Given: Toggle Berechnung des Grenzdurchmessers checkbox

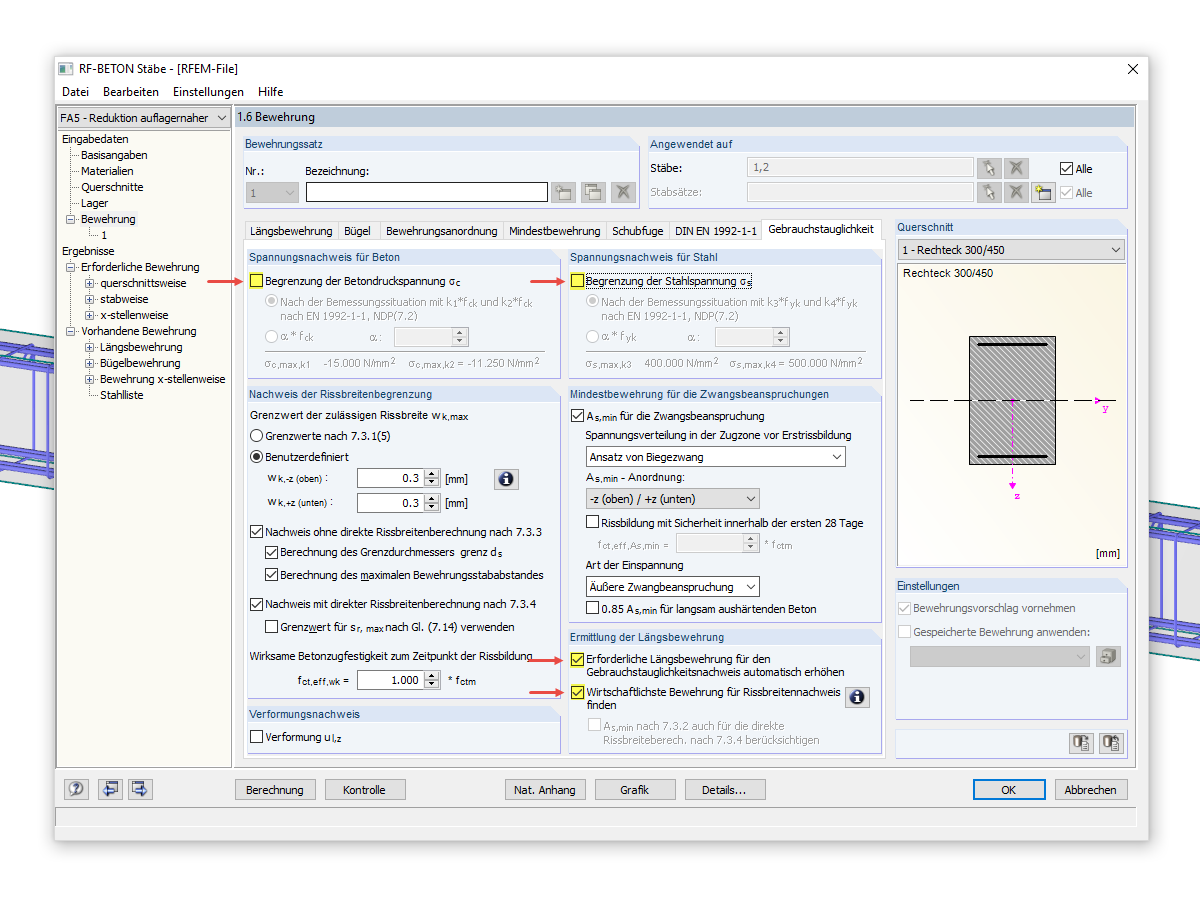Looking at the screenshot, I should coord(272,552).
